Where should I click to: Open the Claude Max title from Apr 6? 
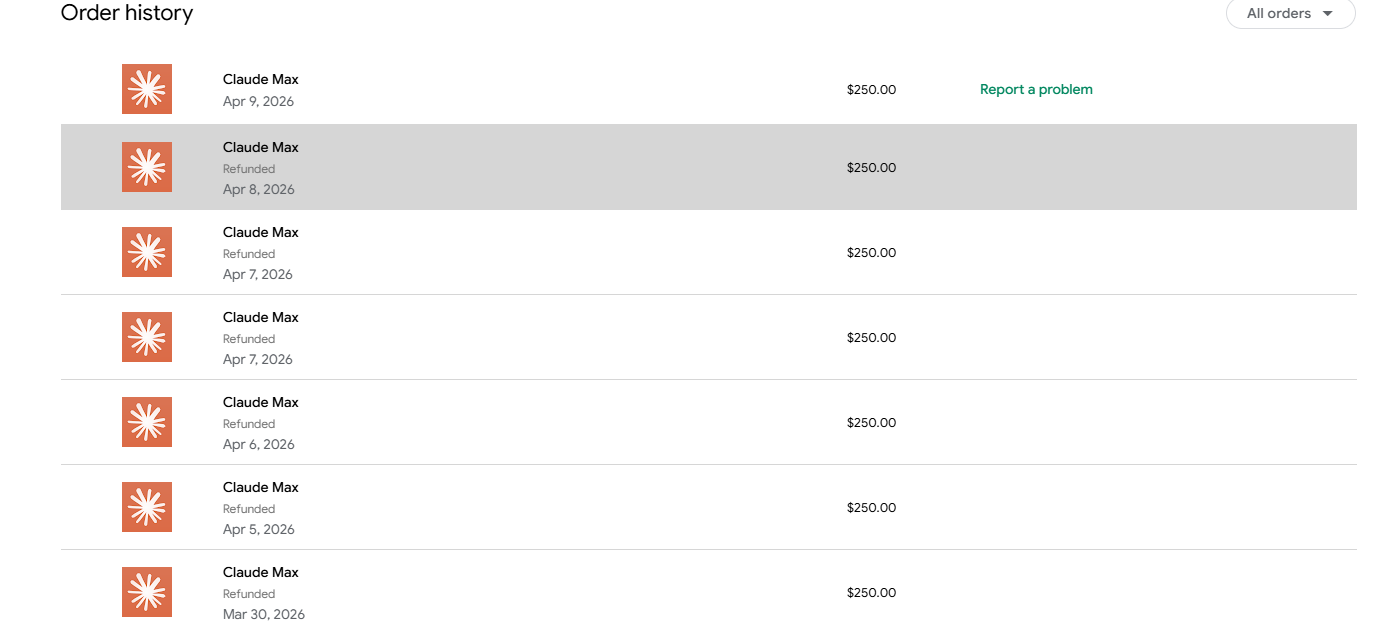coord(261,402)
